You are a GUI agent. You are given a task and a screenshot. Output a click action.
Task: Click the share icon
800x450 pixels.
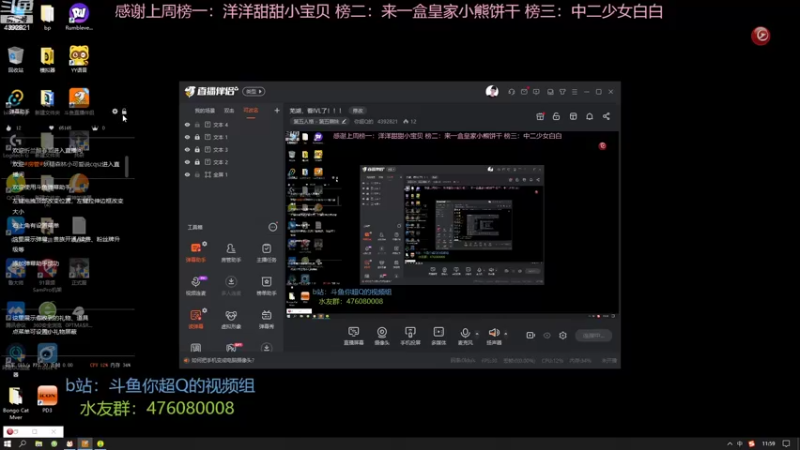(x=606, y=116)
